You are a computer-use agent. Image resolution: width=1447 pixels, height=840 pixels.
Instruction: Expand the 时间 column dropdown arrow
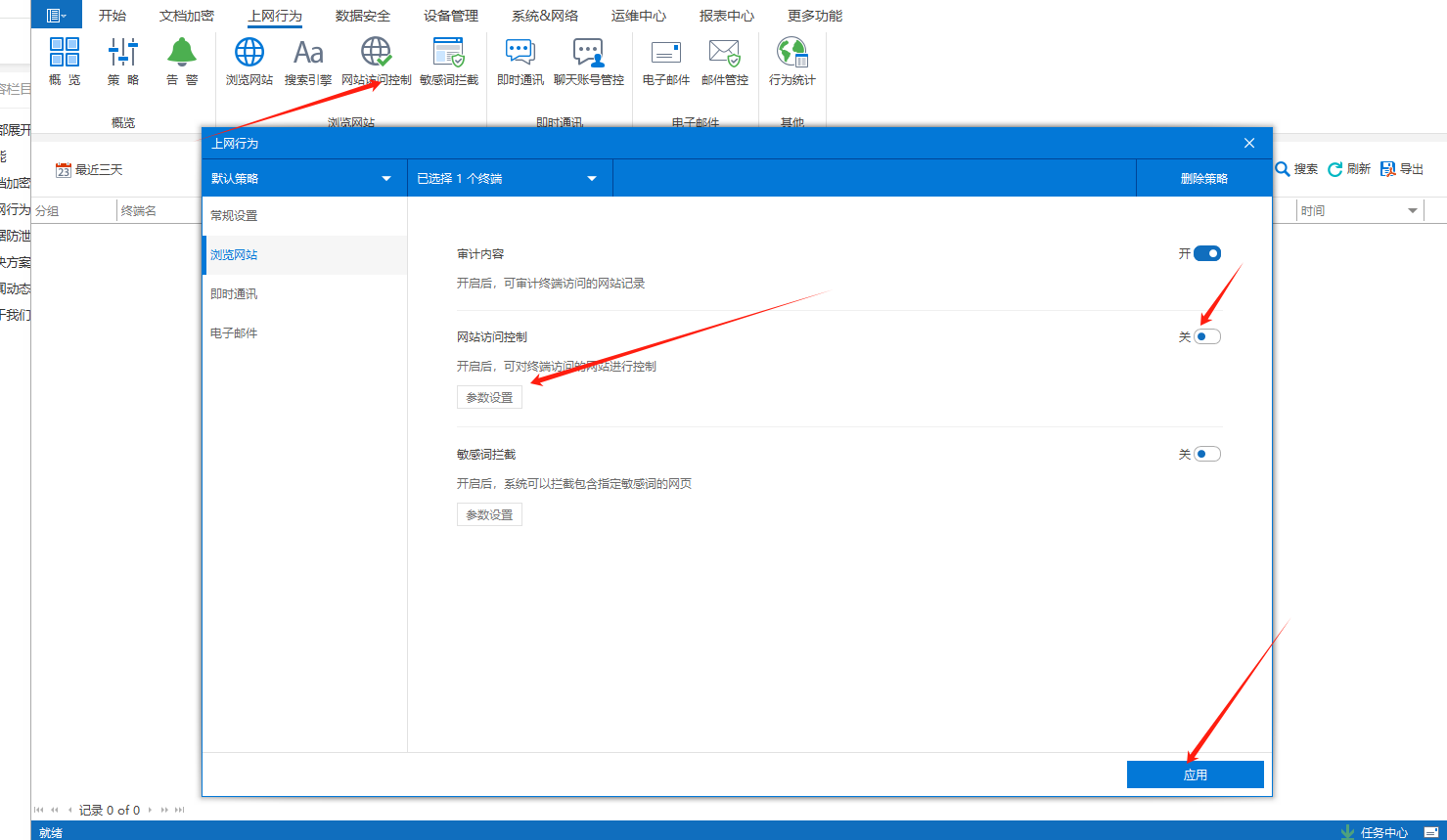tap(1412, 211)
